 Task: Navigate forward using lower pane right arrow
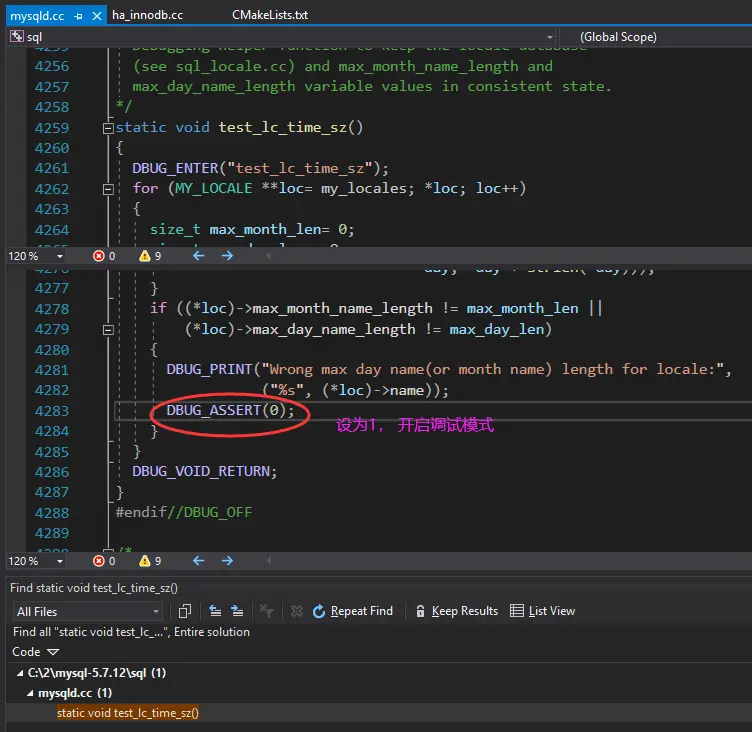[227, 561]
